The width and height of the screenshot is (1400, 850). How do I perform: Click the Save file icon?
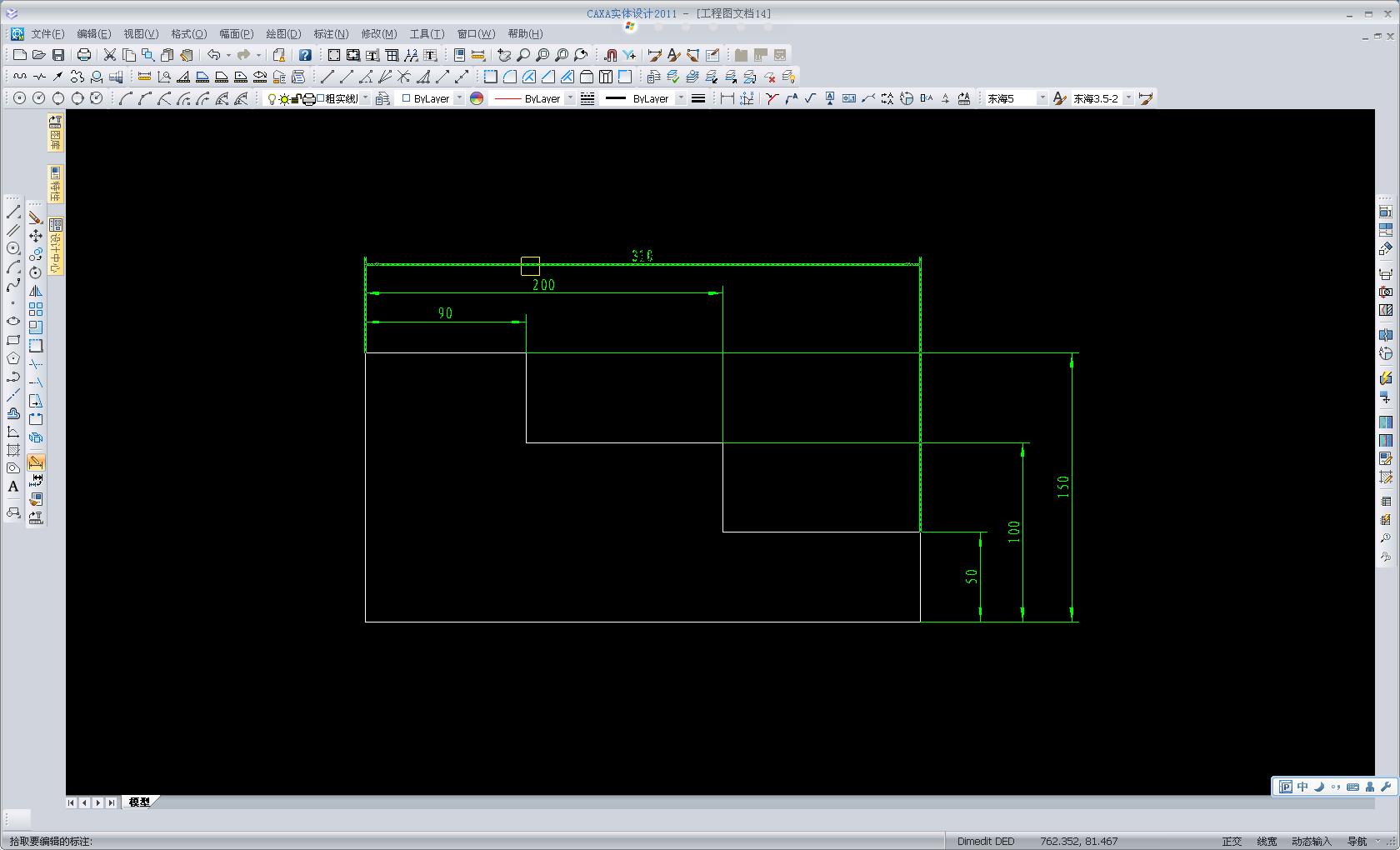58,55
